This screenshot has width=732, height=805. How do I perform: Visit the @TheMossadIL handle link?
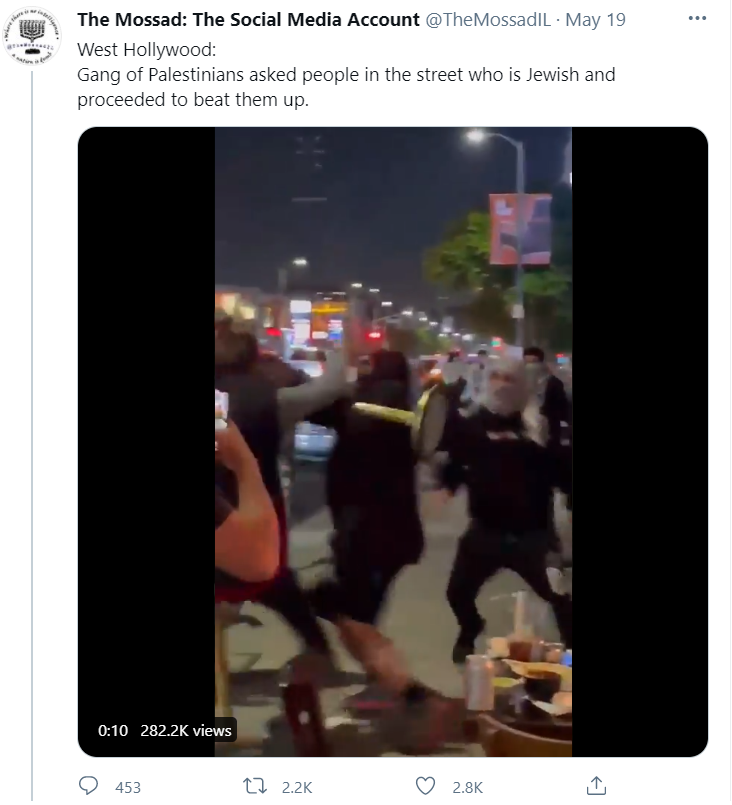tap(488, 20)
